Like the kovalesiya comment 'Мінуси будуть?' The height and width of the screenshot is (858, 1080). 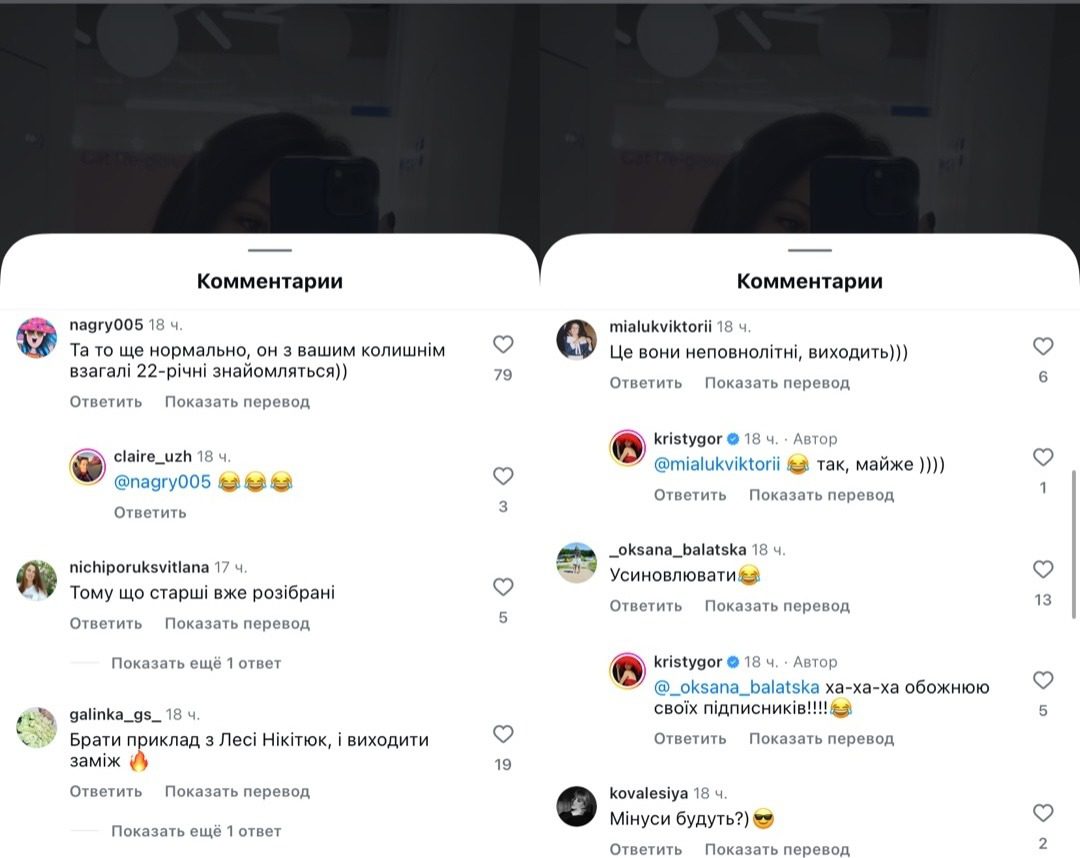tap(1043, 813)
